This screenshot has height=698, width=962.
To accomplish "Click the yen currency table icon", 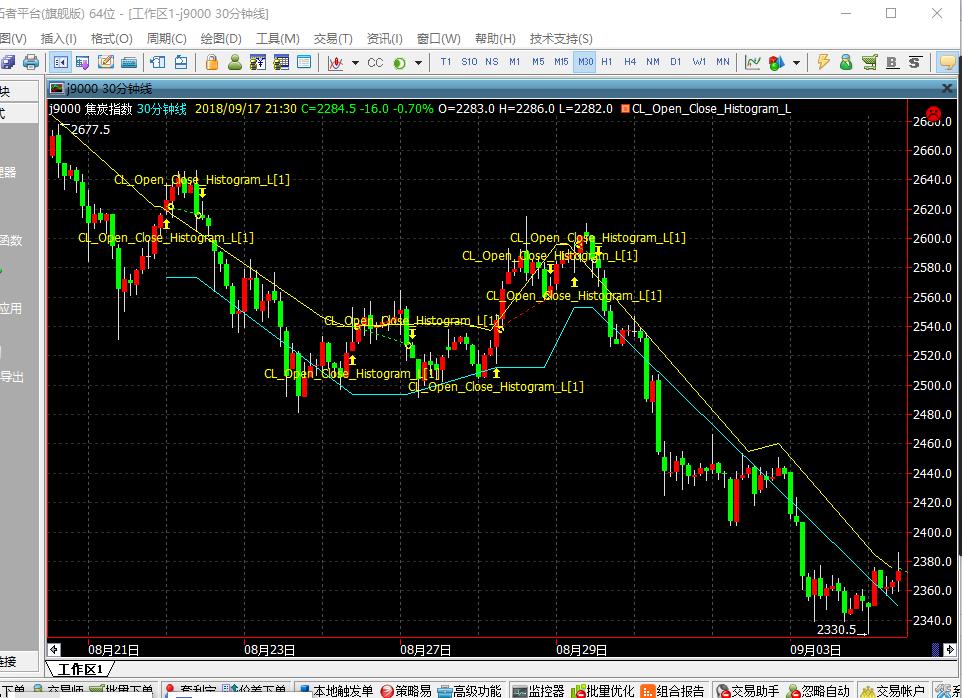I will pos(258,62).
